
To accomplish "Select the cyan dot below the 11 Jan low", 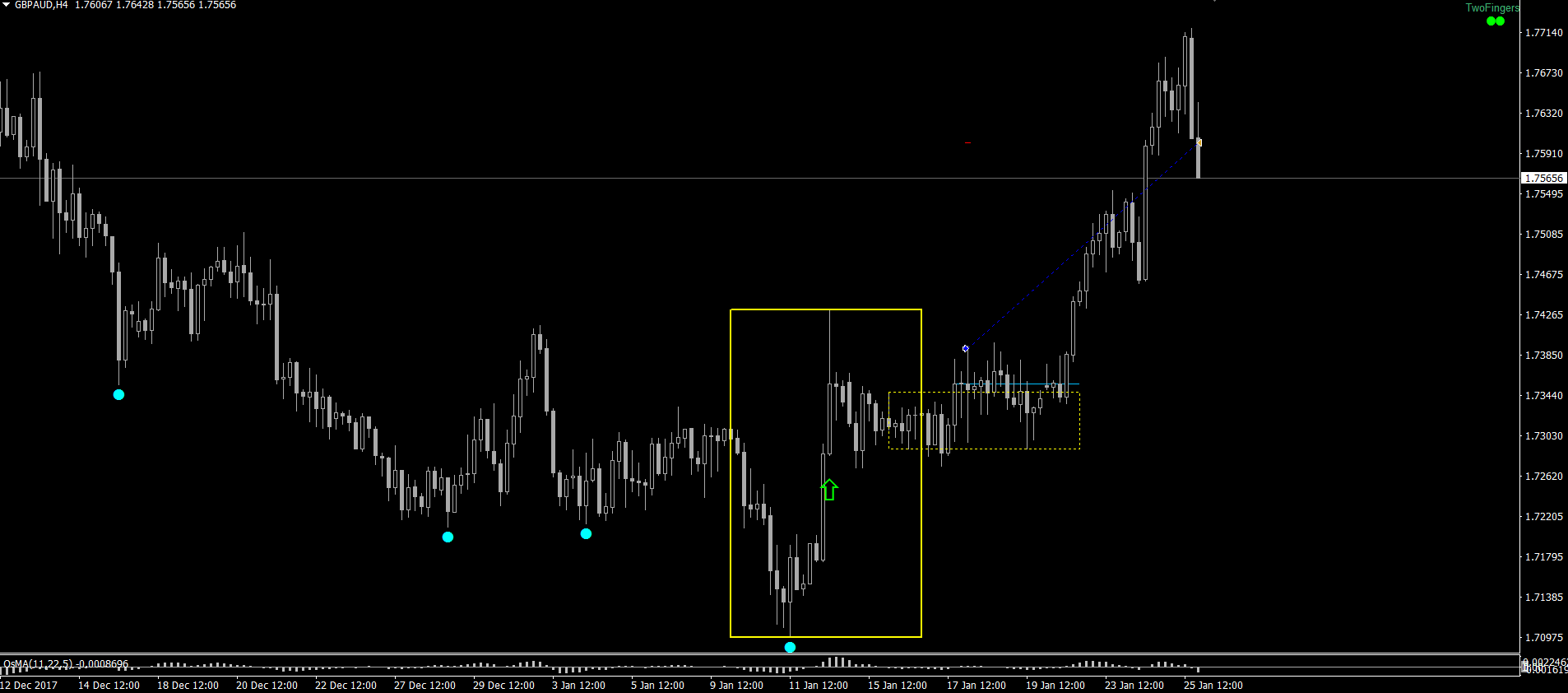I will click(x=790, y=648).
